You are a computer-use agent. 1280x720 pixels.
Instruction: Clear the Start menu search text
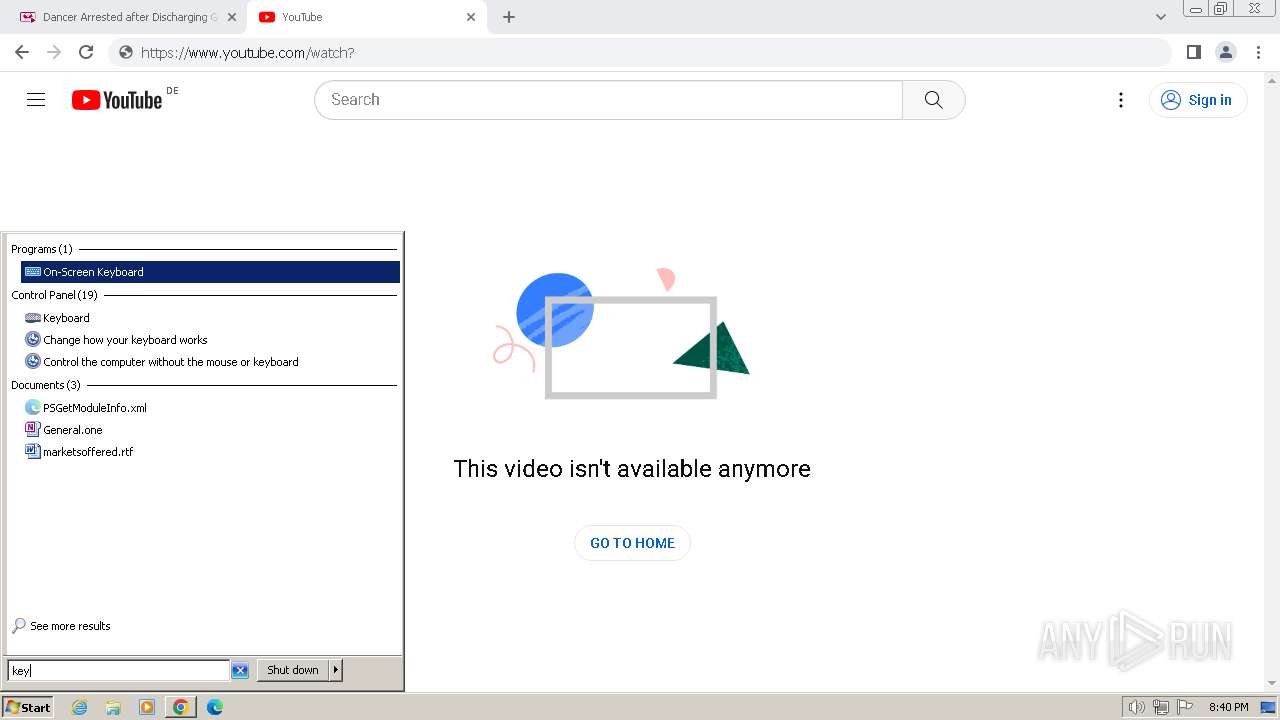pyautogui.click(x=240, y=670)
